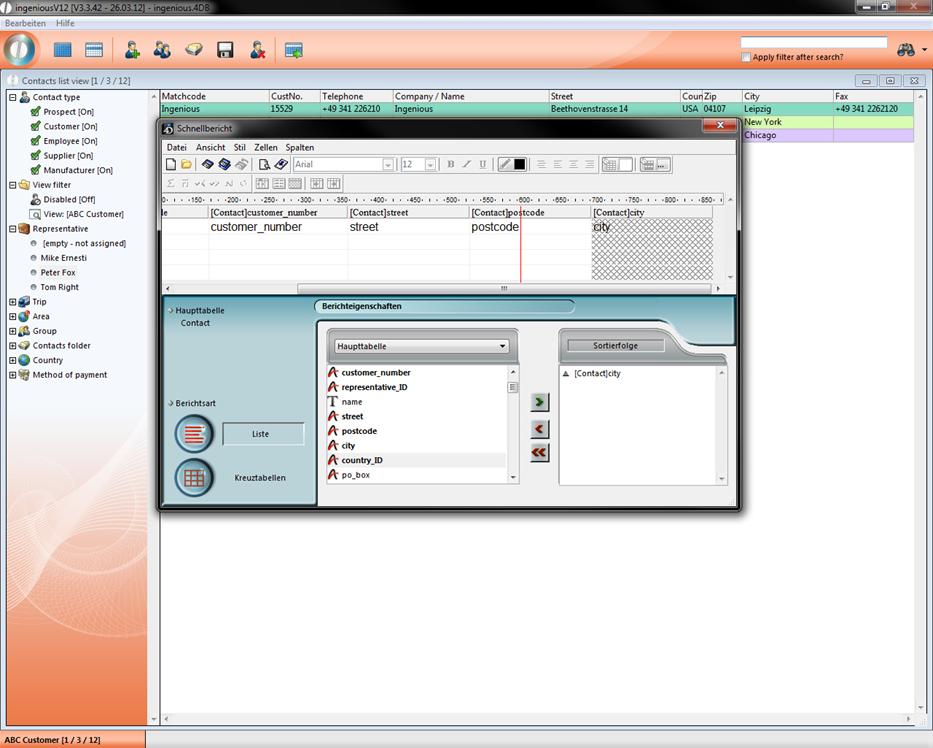Select country_ID field in the list
The image size is (933, 748).
[362, 460]
